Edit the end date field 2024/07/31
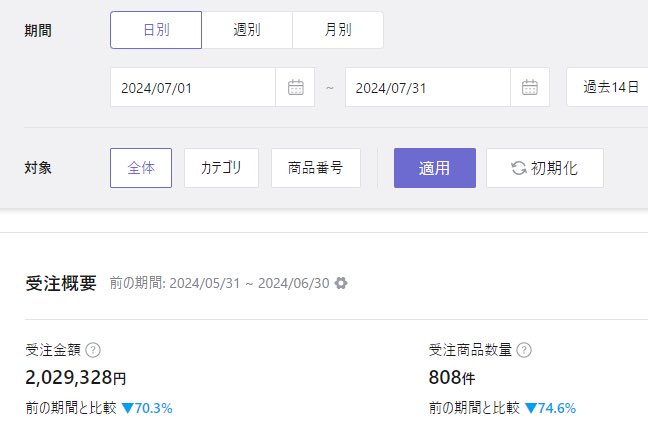Viewport: 648px width, 431px height. pos(428,87)
